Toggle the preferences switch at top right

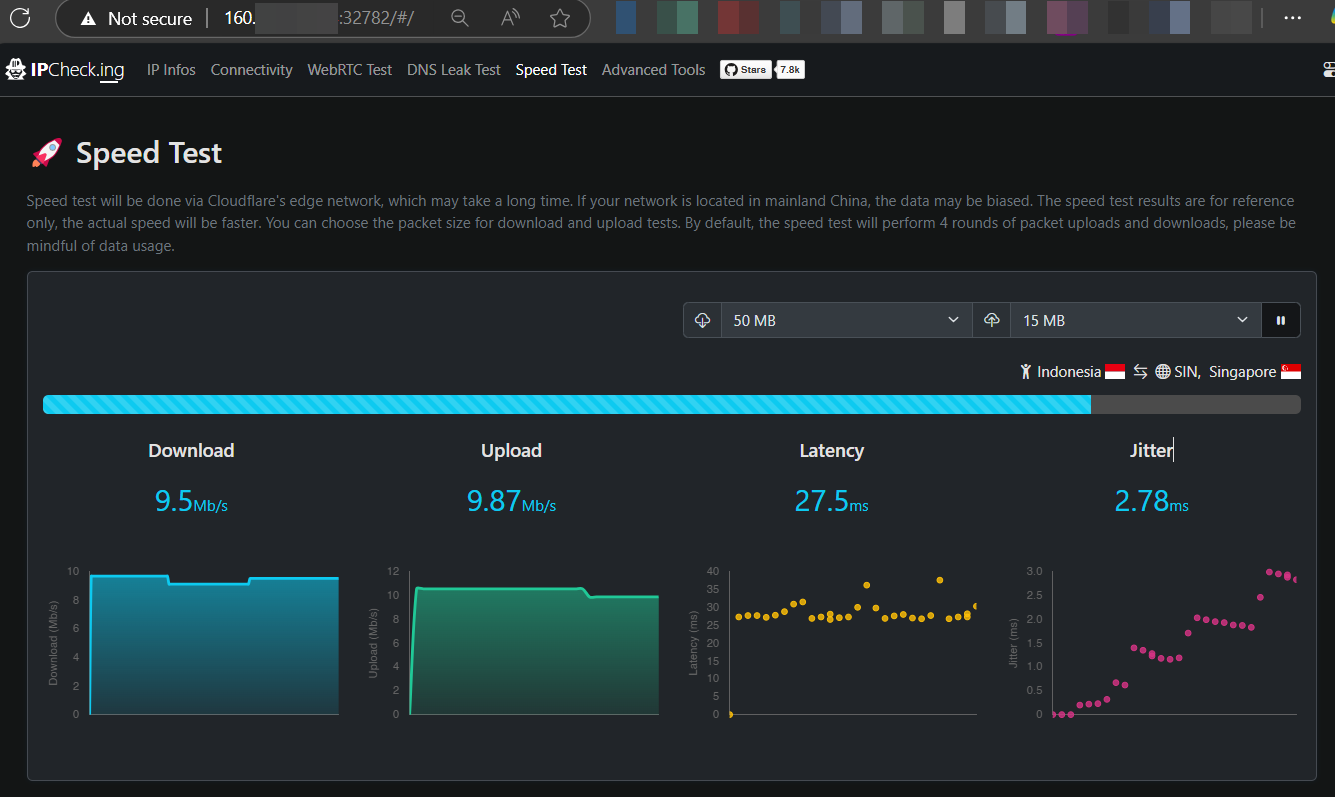1327,70
